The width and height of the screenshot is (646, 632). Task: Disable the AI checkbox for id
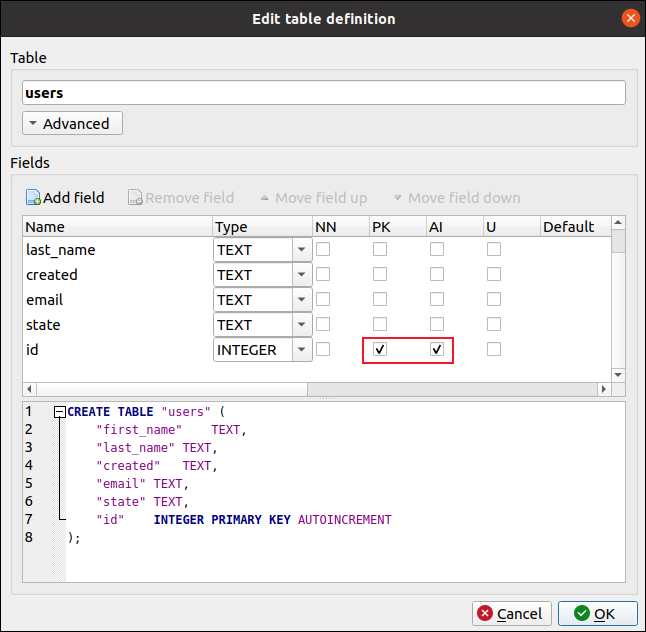437,350
